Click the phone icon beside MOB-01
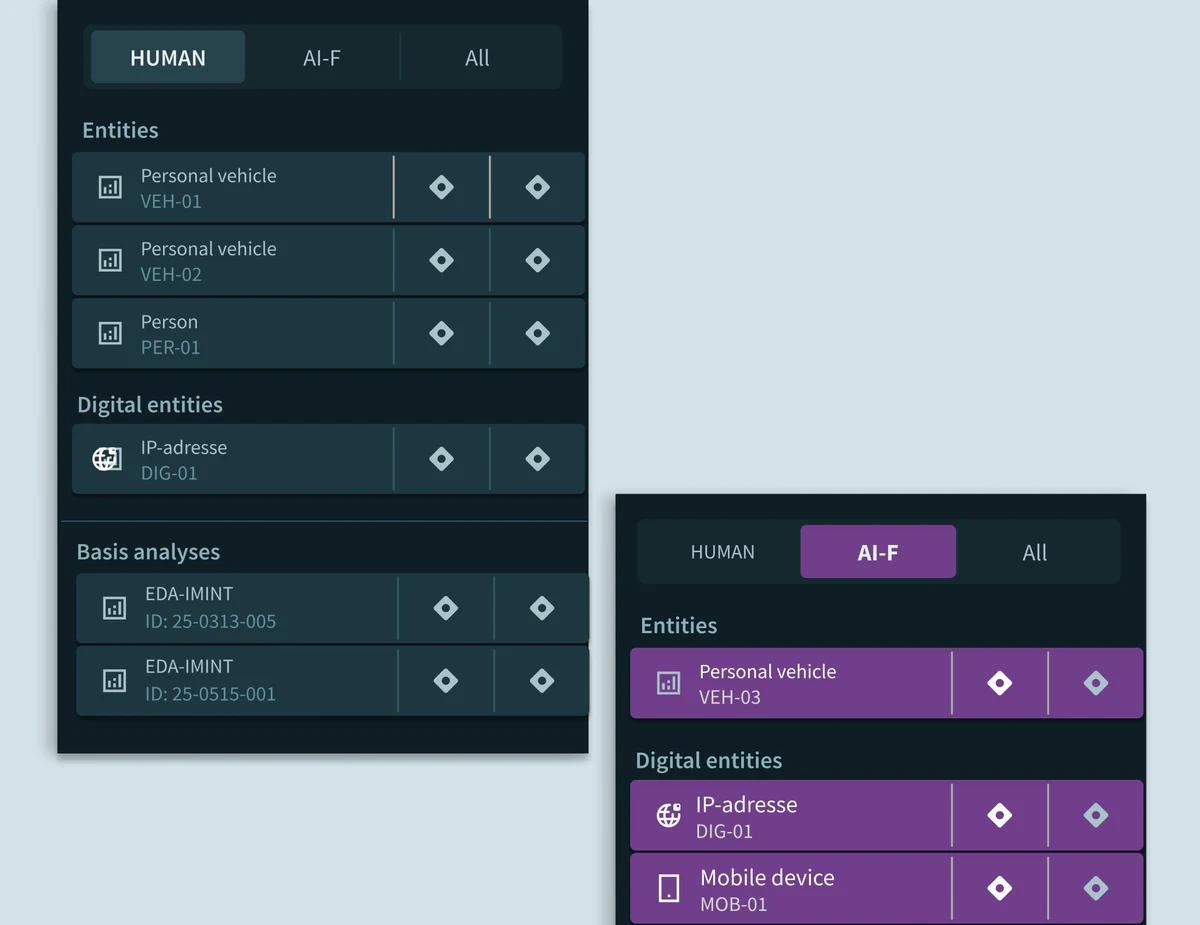The height and width of the screenshot is (925, 1200). [x=669, y=888]
